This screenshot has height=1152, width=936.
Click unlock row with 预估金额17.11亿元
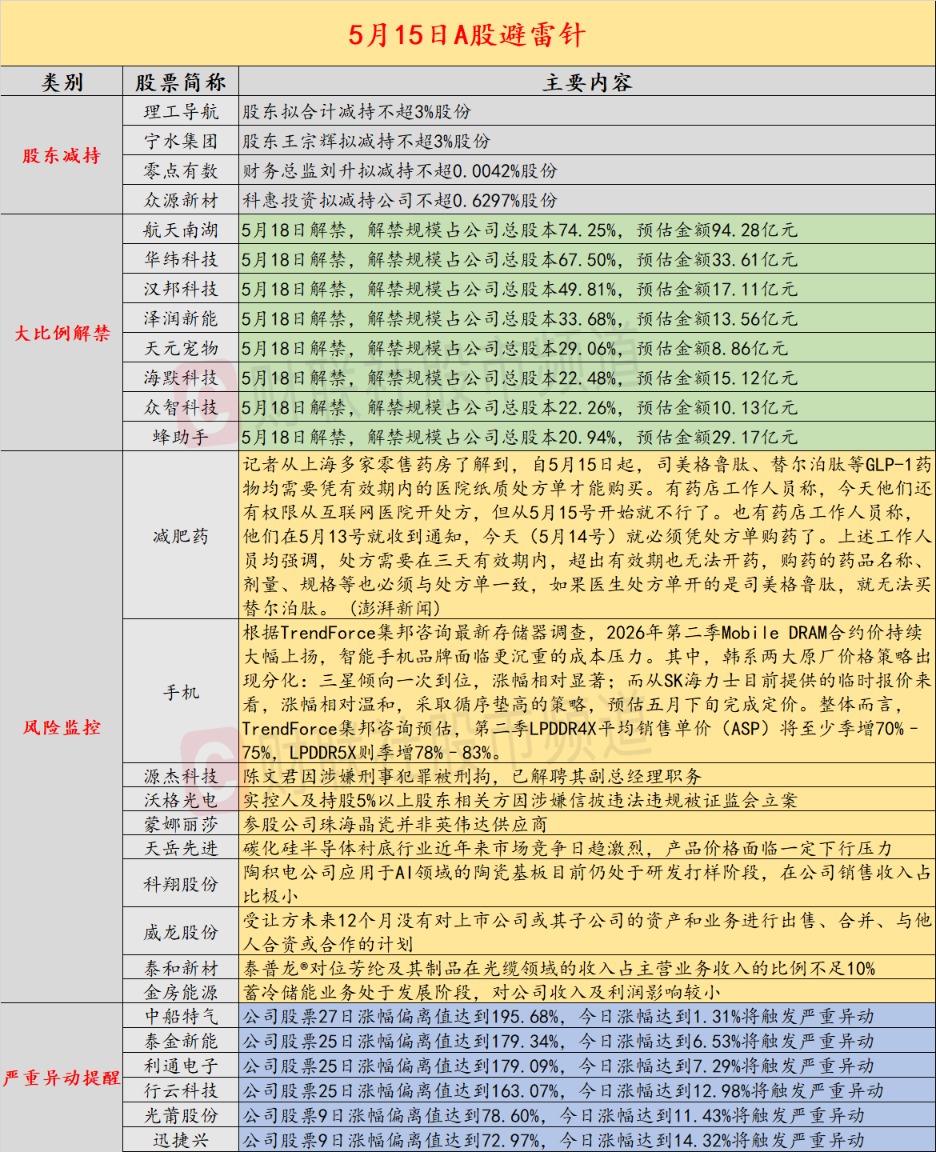[587, 289]
